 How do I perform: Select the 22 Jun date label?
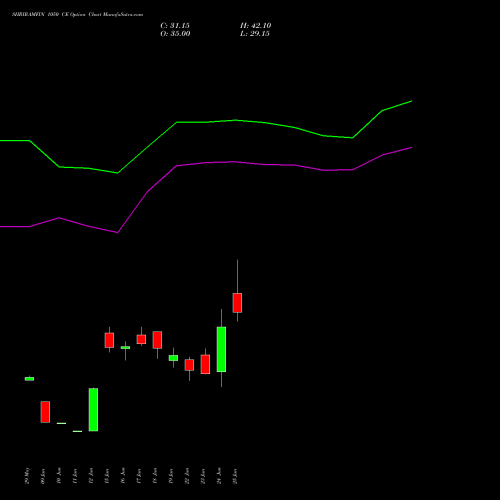coord(187,476)
